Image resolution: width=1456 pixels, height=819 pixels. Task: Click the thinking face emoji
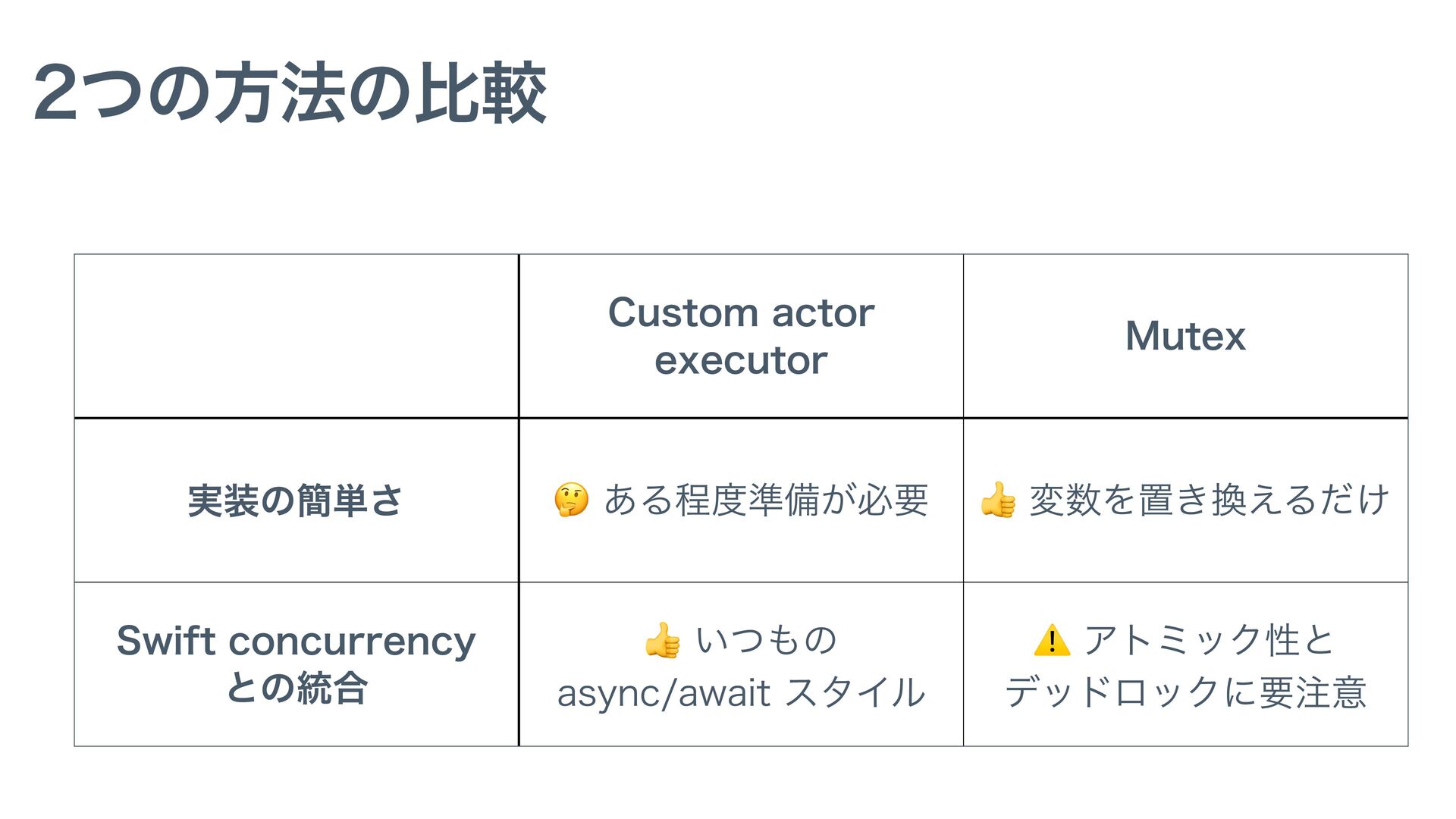pos(571,500)
